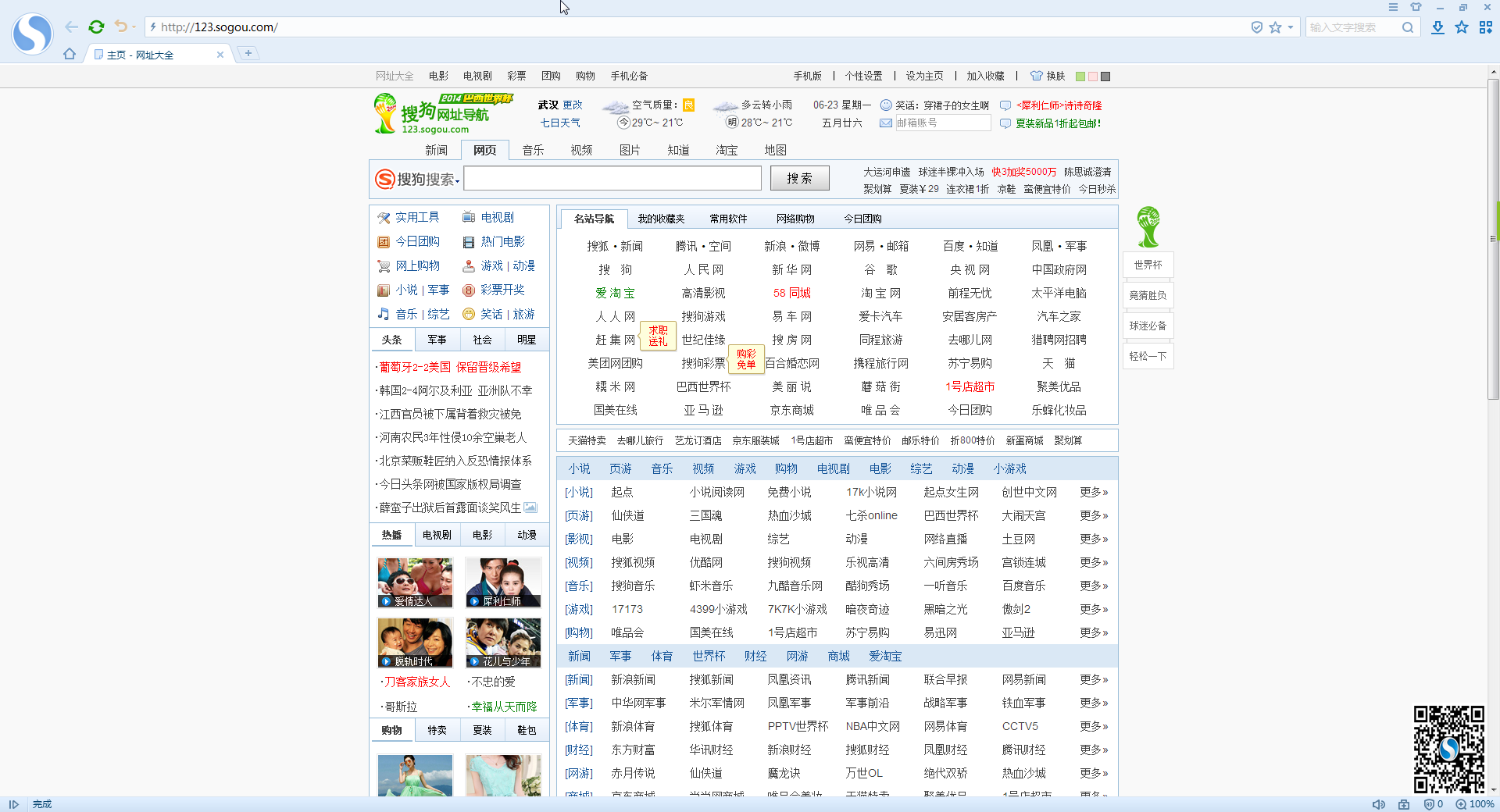Click the favorites star icon in address bar
Image resolution: width=1500 pixels, height=812 pixels.
(x=1276, y=27)
